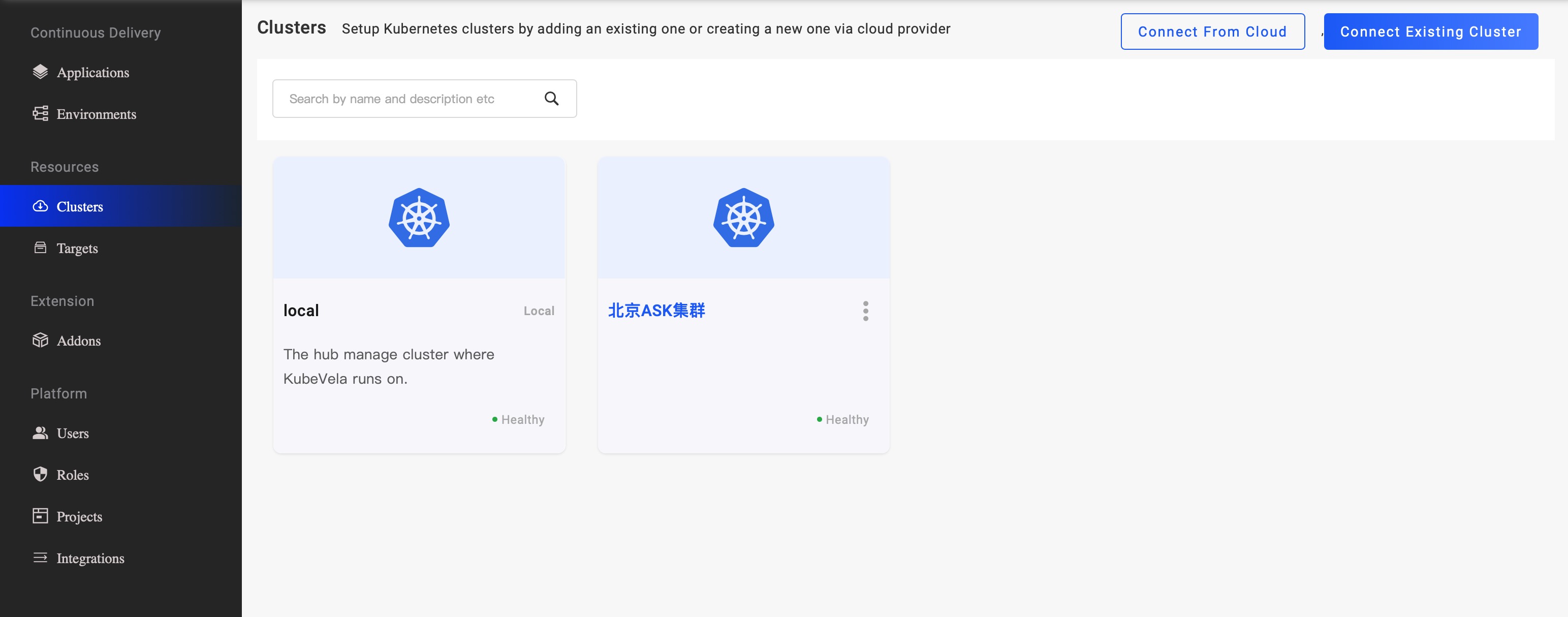
Task: Click the Environments icon in sidebar
Action: click(x=40, y=113)
